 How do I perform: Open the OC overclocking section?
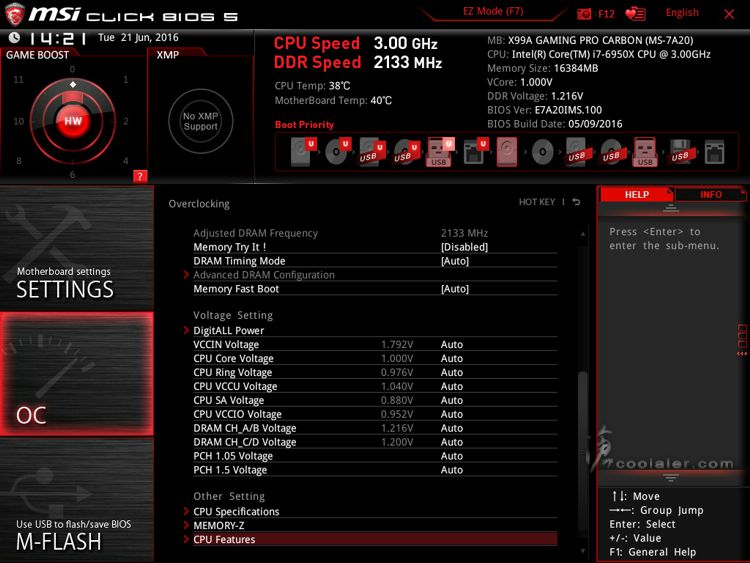tap(77, 374)
